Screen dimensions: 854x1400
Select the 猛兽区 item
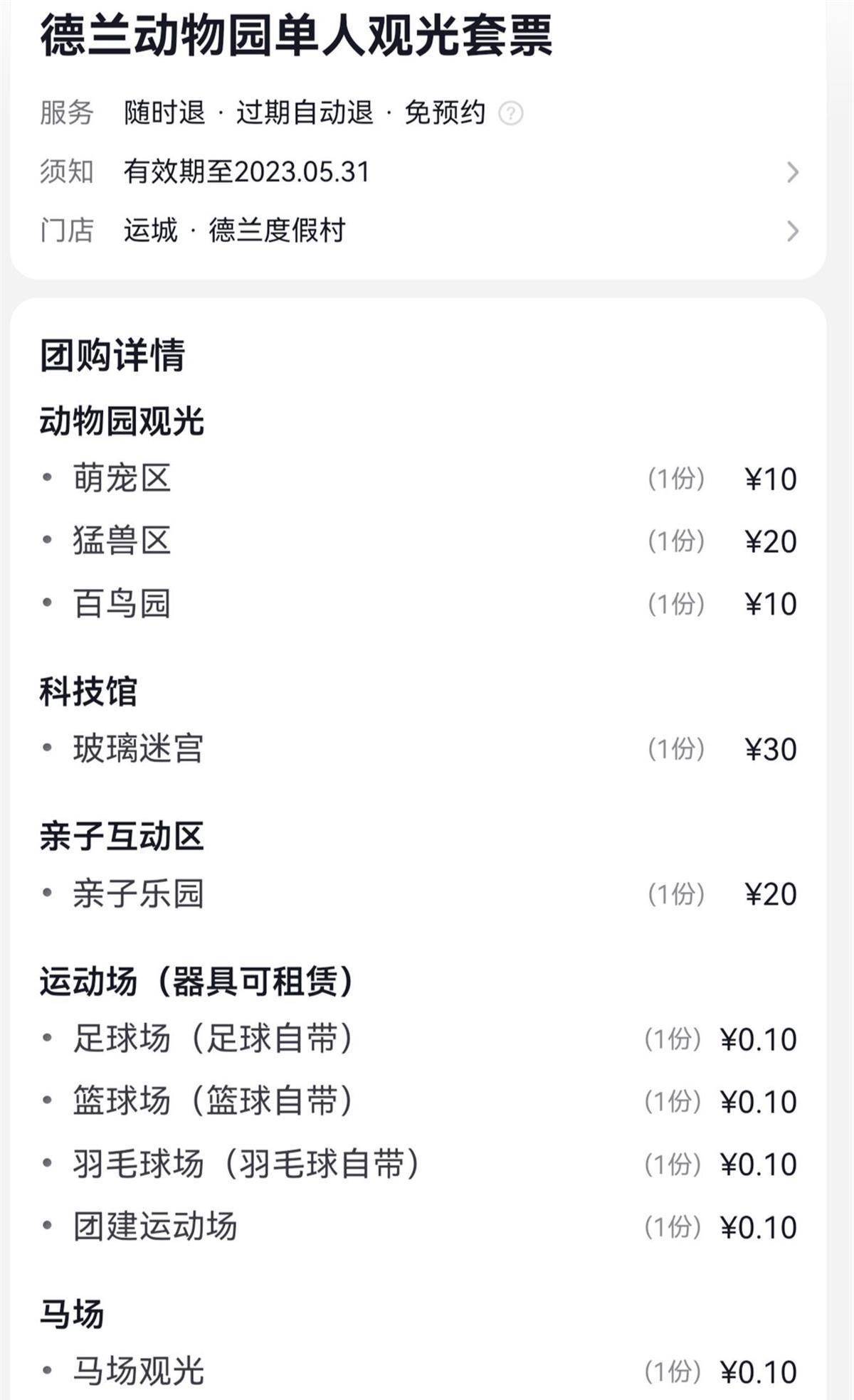(x=122, y=541)
